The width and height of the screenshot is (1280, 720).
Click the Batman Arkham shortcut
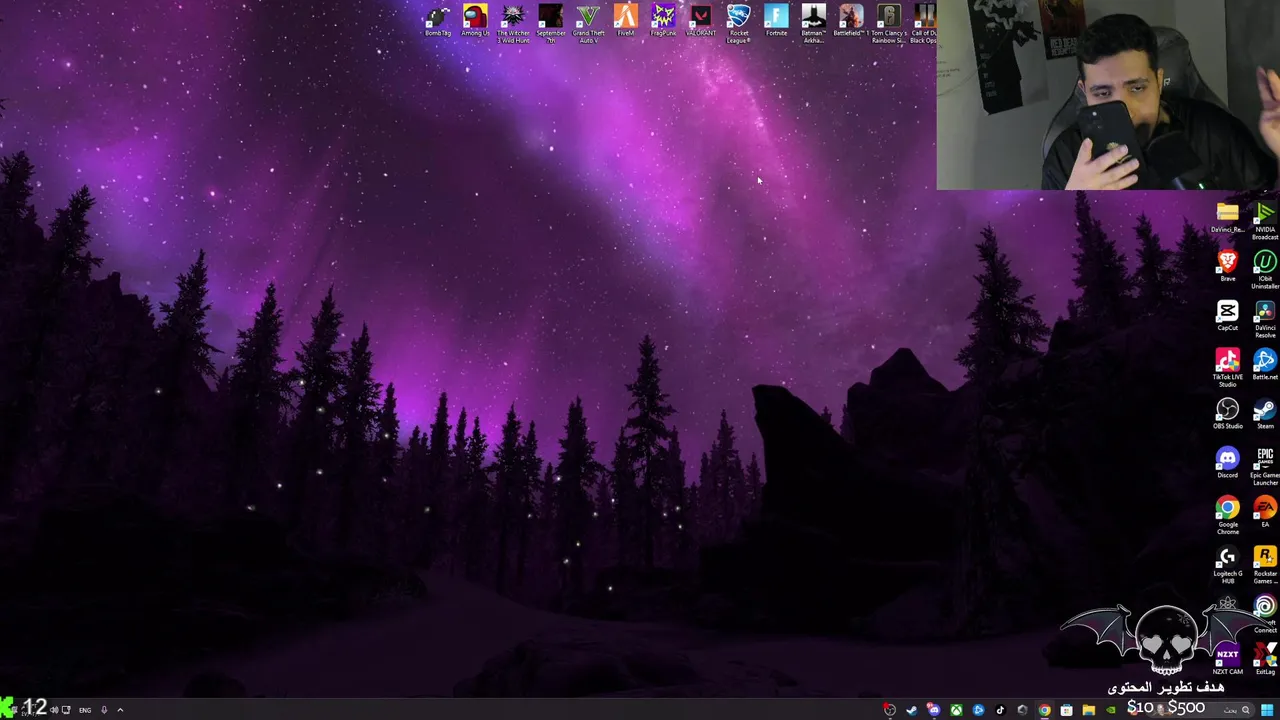pyautogui.click(x=813, y=24)
